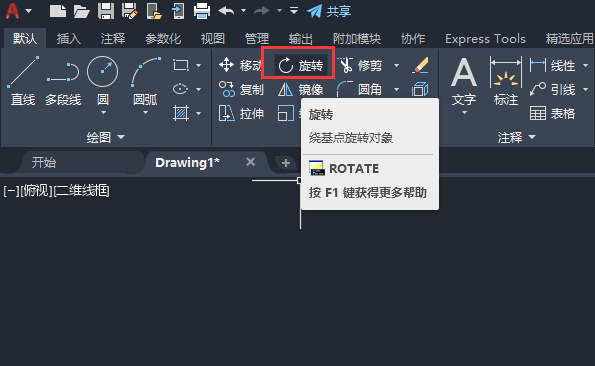The width and height of the screenshot is (595, 366).
Task: Open the 参数化 ribbon tab
Action: [x=163, y=38]
